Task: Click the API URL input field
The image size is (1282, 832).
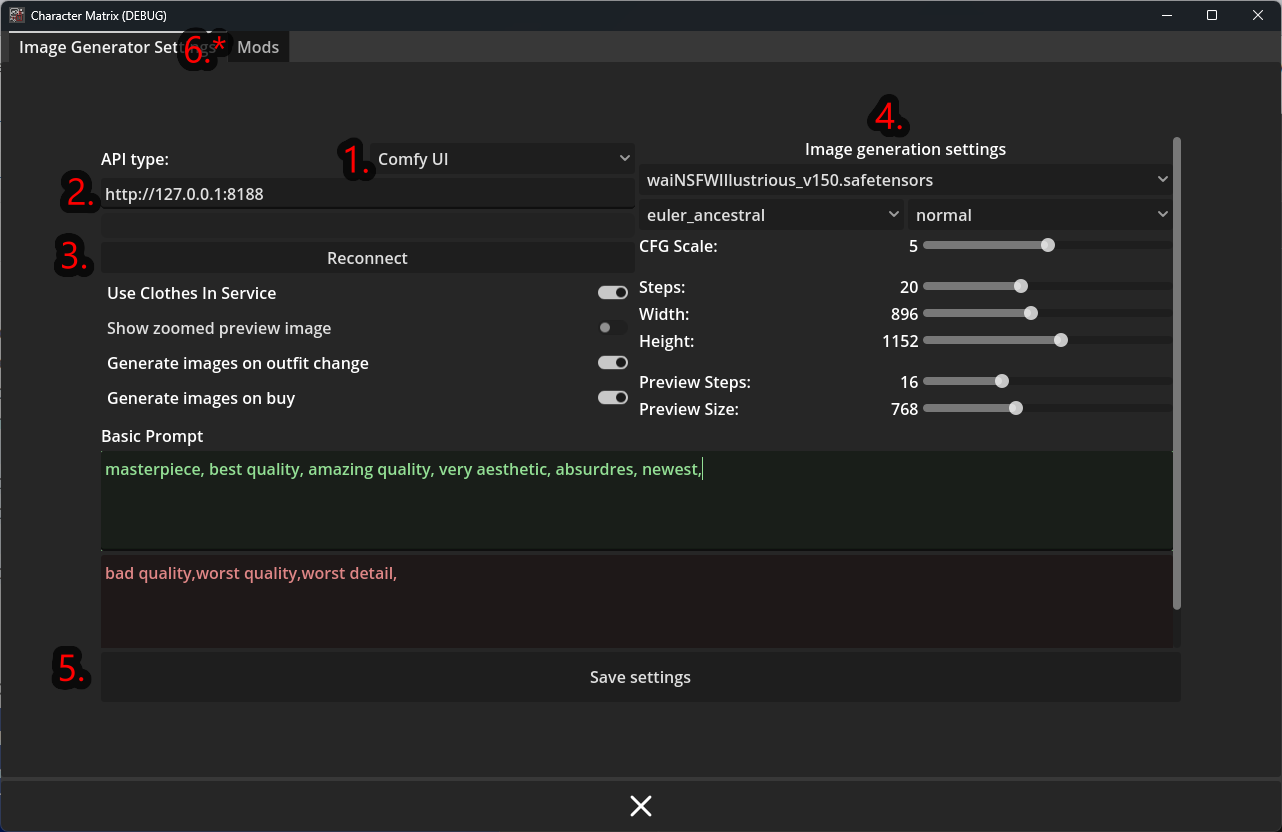Action: [367, 194]
